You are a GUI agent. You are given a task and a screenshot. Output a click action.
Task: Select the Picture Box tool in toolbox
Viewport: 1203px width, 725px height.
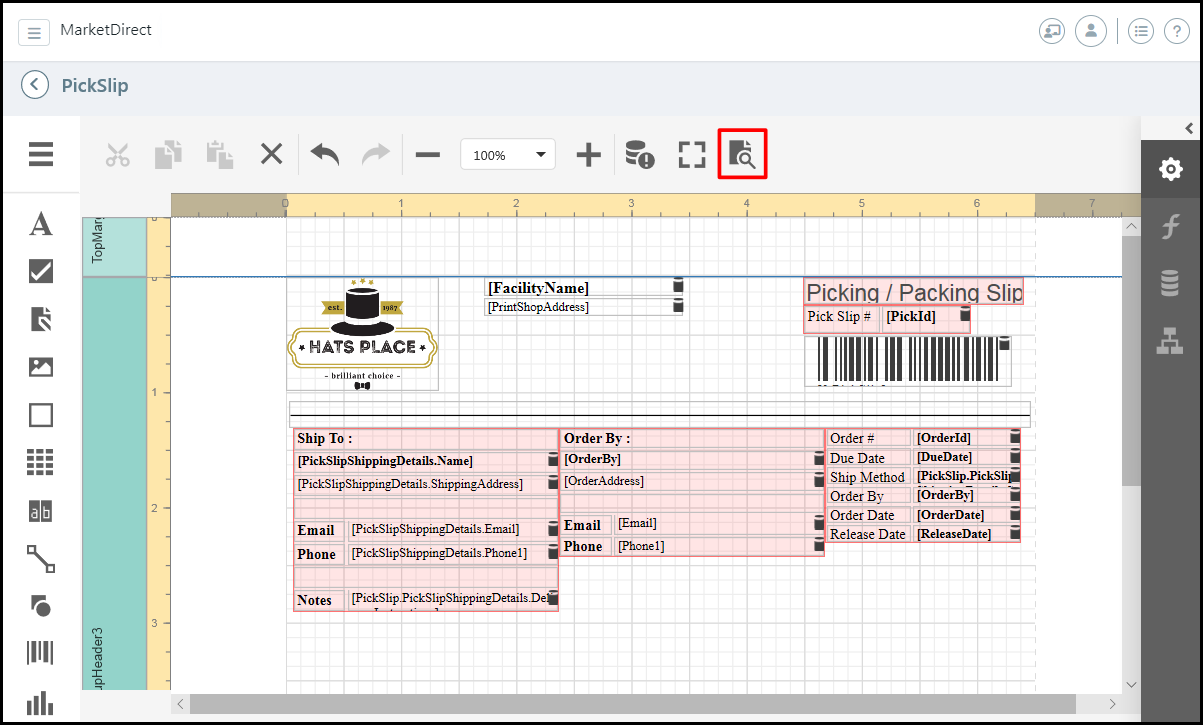point(41,367)
